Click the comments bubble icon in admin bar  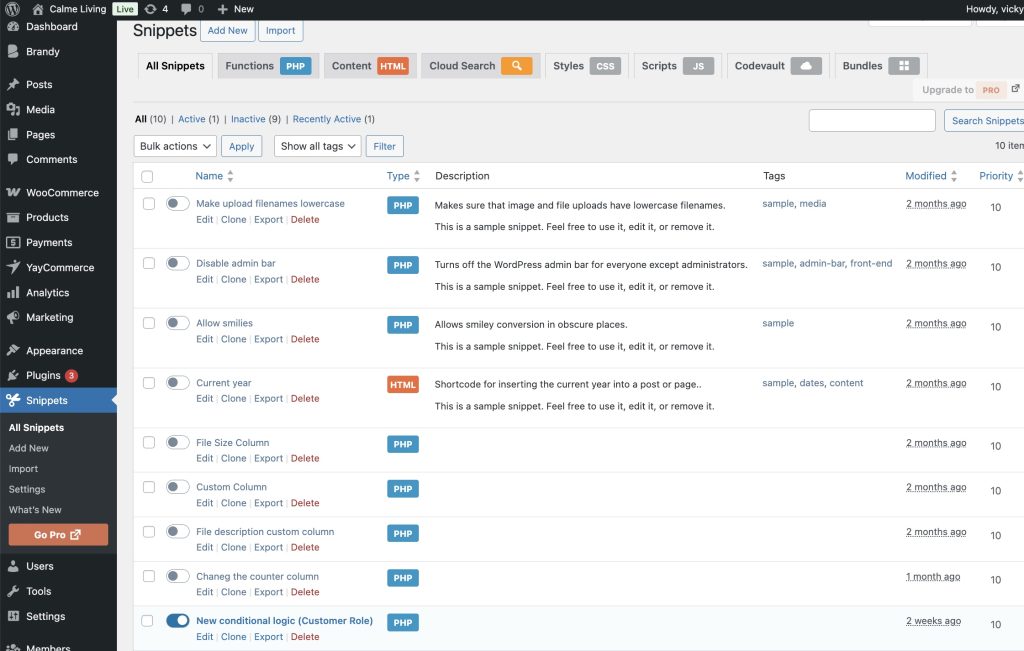pos(186,9)
